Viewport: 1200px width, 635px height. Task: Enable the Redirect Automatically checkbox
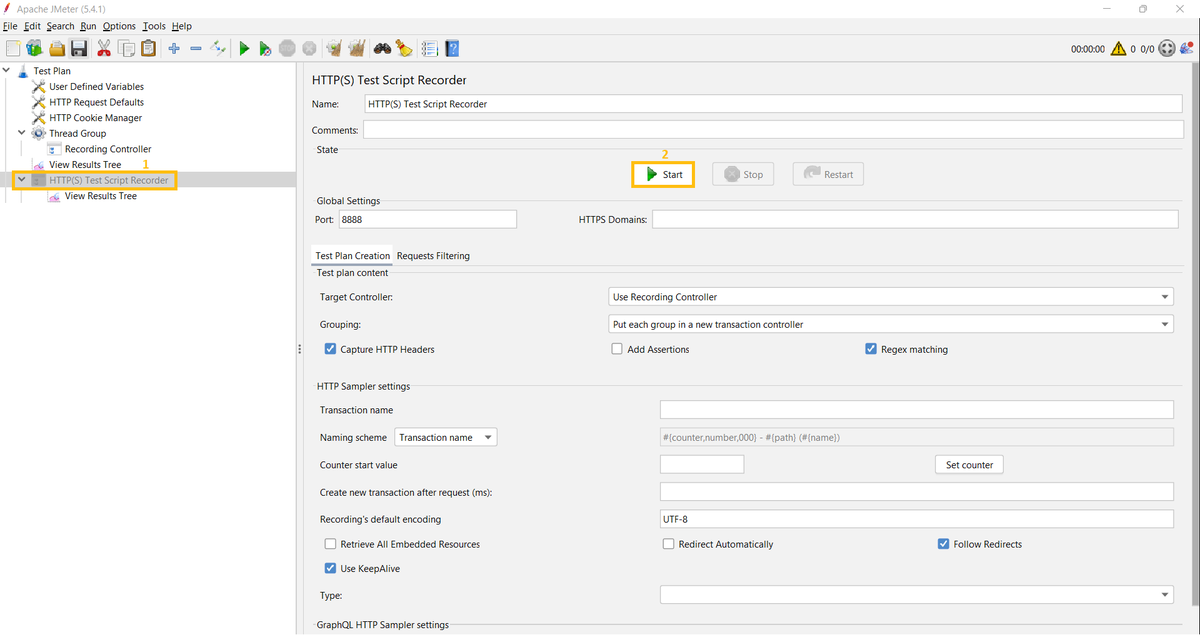point(669,544)
